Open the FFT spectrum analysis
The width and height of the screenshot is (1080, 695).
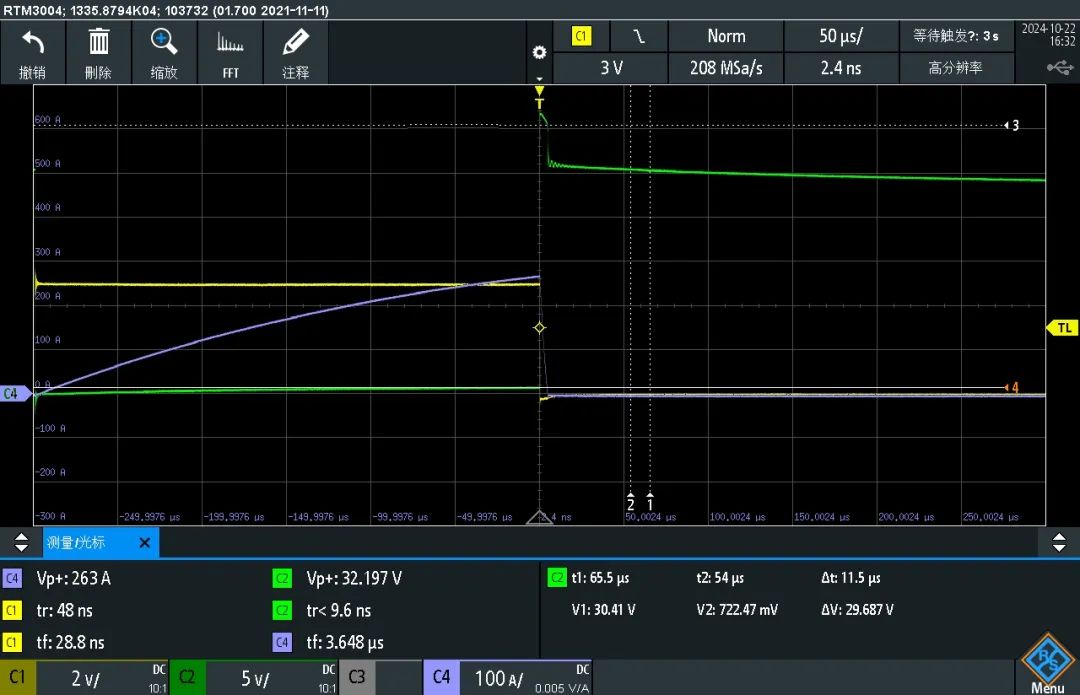click(x=230, y=43)
